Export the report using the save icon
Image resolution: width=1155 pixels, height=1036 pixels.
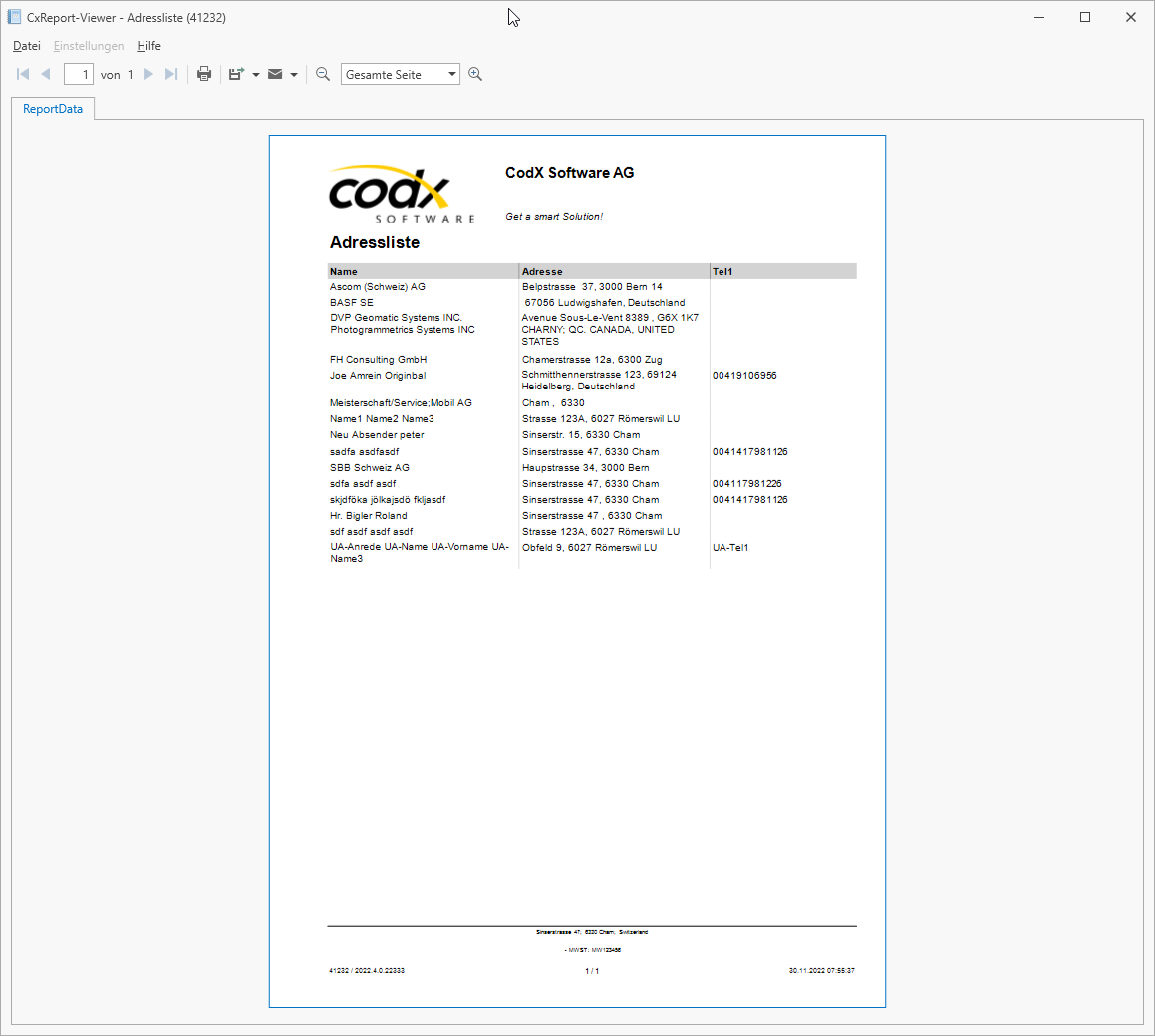[236, 73]
